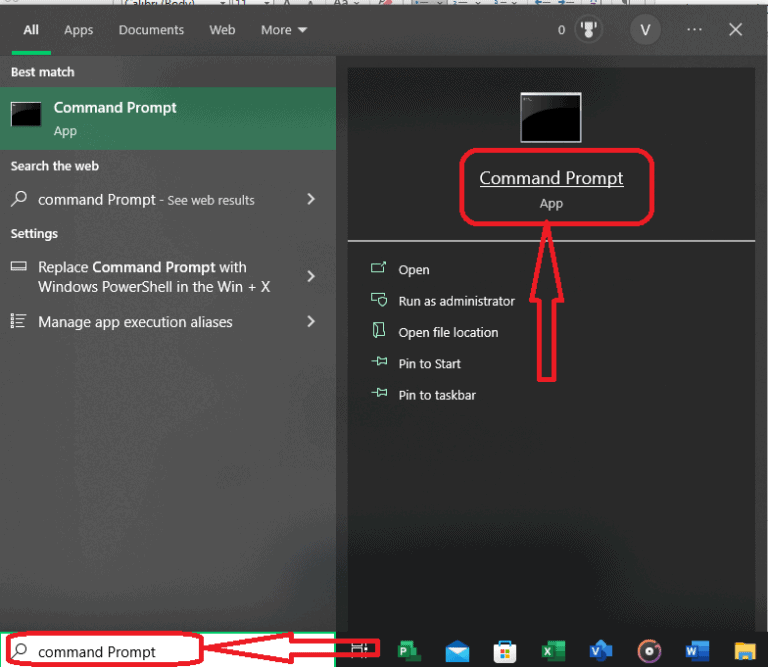Expand Replace Command Prompt setting arrow
Viewport: 768px width, 667px height.
click(x=311, y=276)
